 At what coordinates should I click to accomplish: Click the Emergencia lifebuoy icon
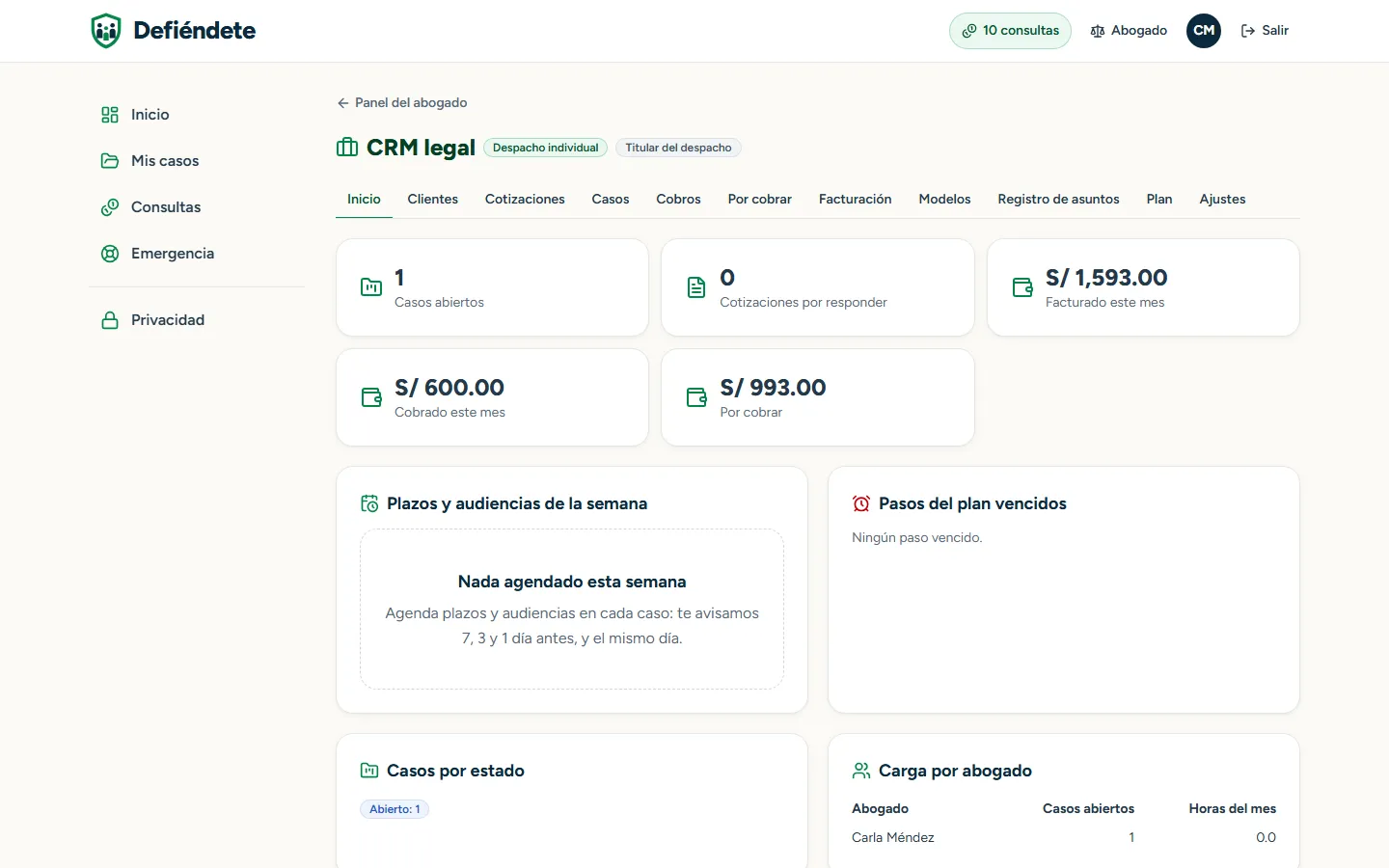[x=110, y=254]
